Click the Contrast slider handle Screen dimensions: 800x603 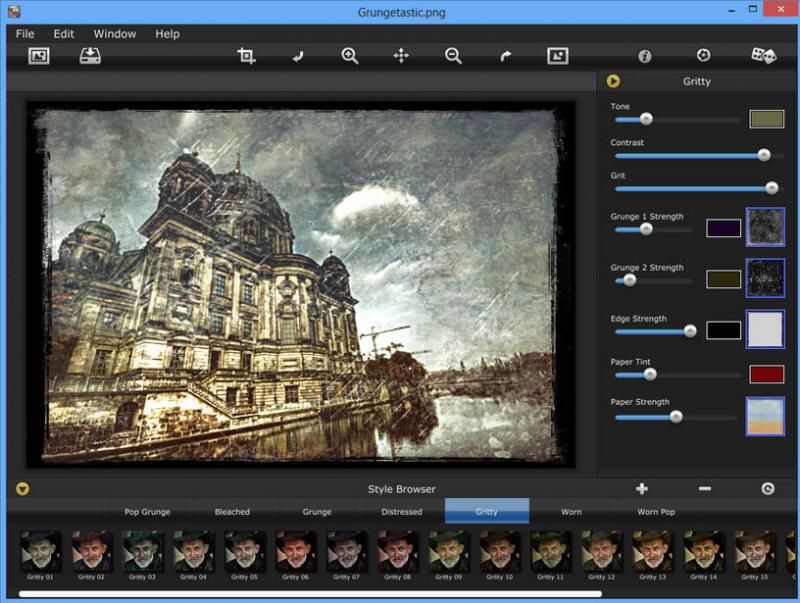[x=764, y=155]
